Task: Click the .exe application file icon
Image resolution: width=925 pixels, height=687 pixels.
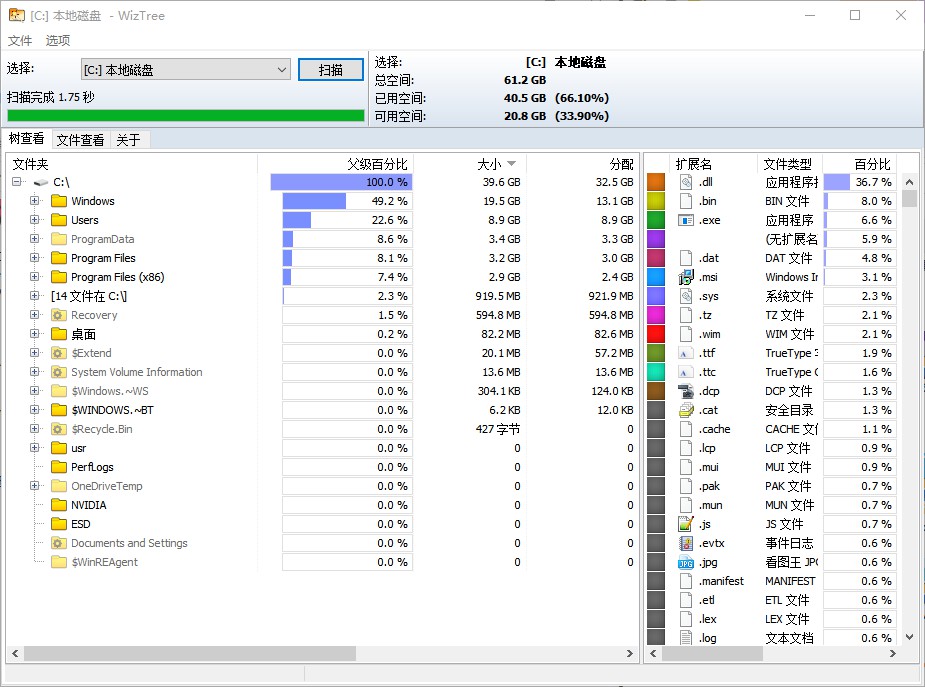Action: click(x=685, y=221)
